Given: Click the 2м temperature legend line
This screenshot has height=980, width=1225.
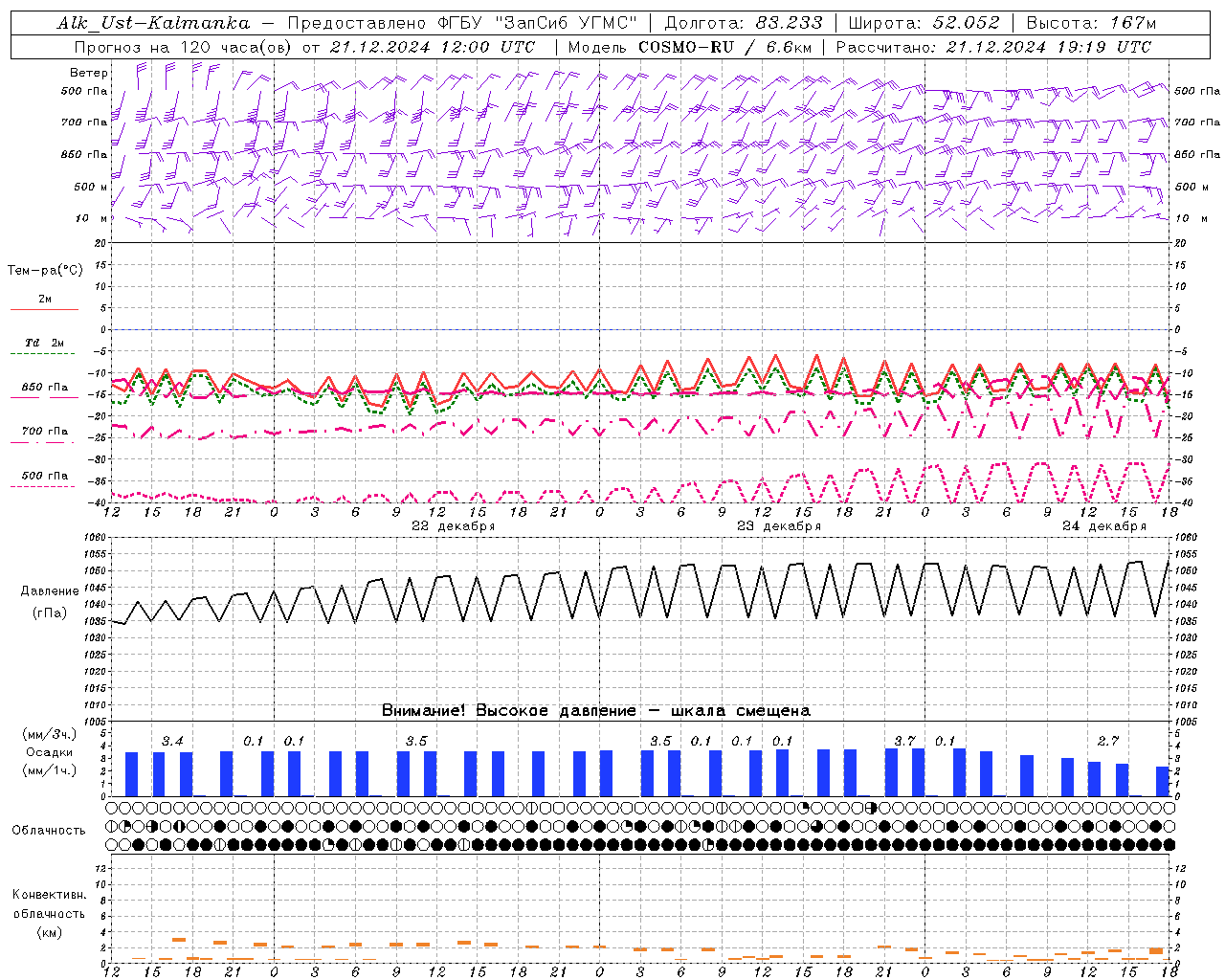Looking at the screenshot, I should [44, 309].
